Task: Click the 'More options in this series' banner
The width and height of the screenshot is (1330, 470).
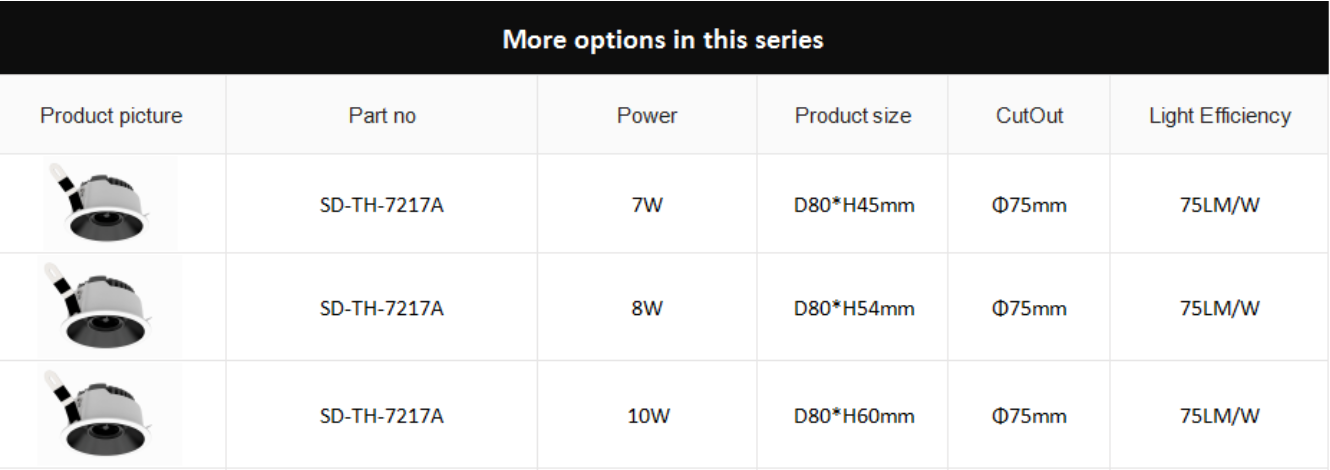Action: coord(664,39)
